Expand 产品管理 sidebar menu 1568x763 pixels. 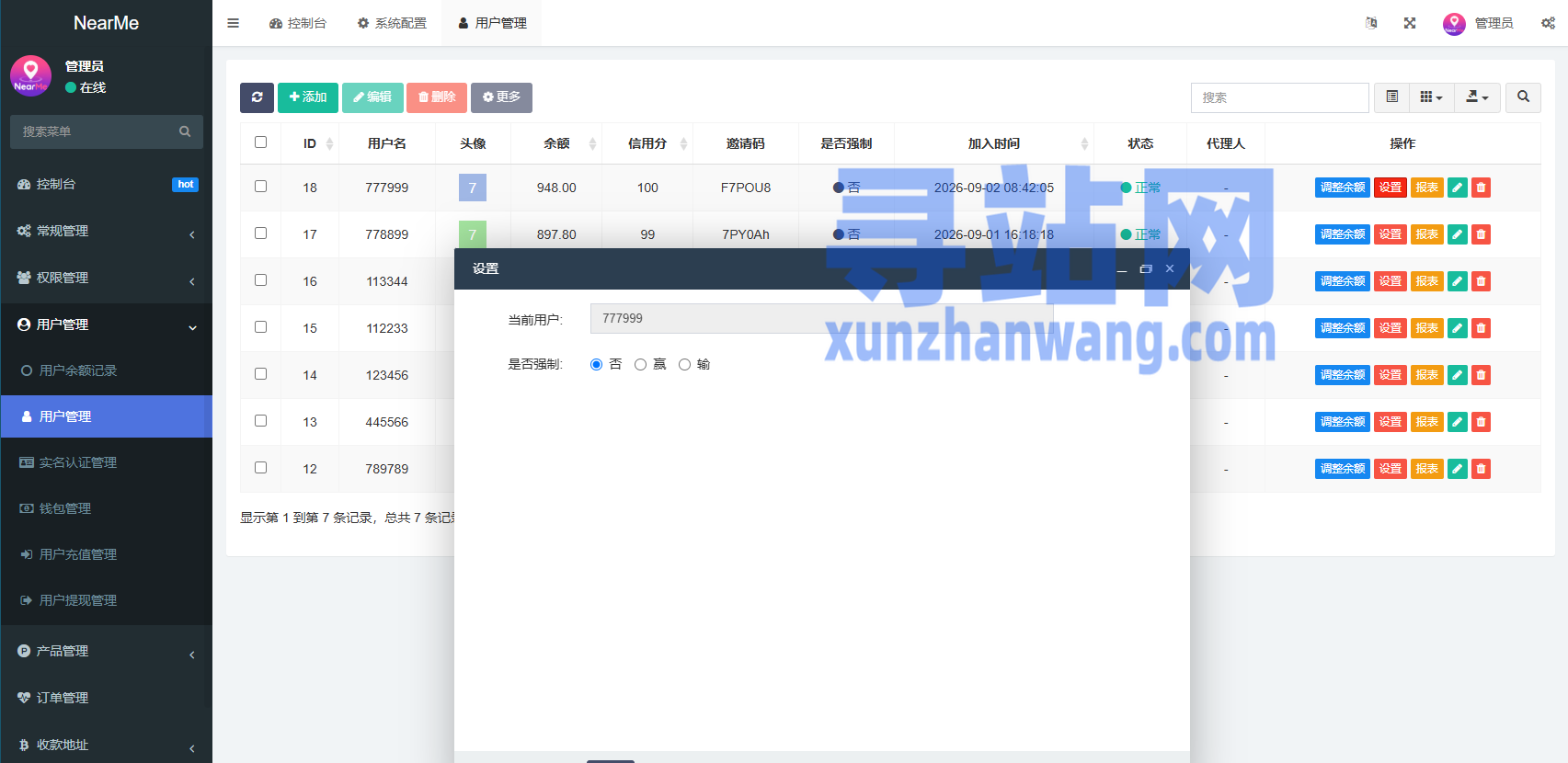[107, 652]
